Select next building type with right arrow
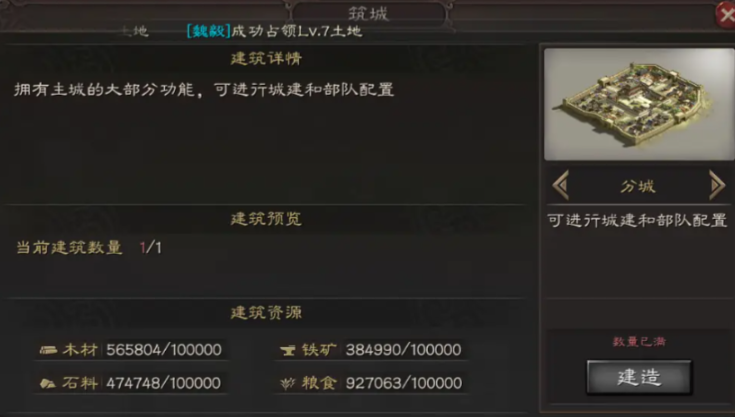 (x=717, y=186)
